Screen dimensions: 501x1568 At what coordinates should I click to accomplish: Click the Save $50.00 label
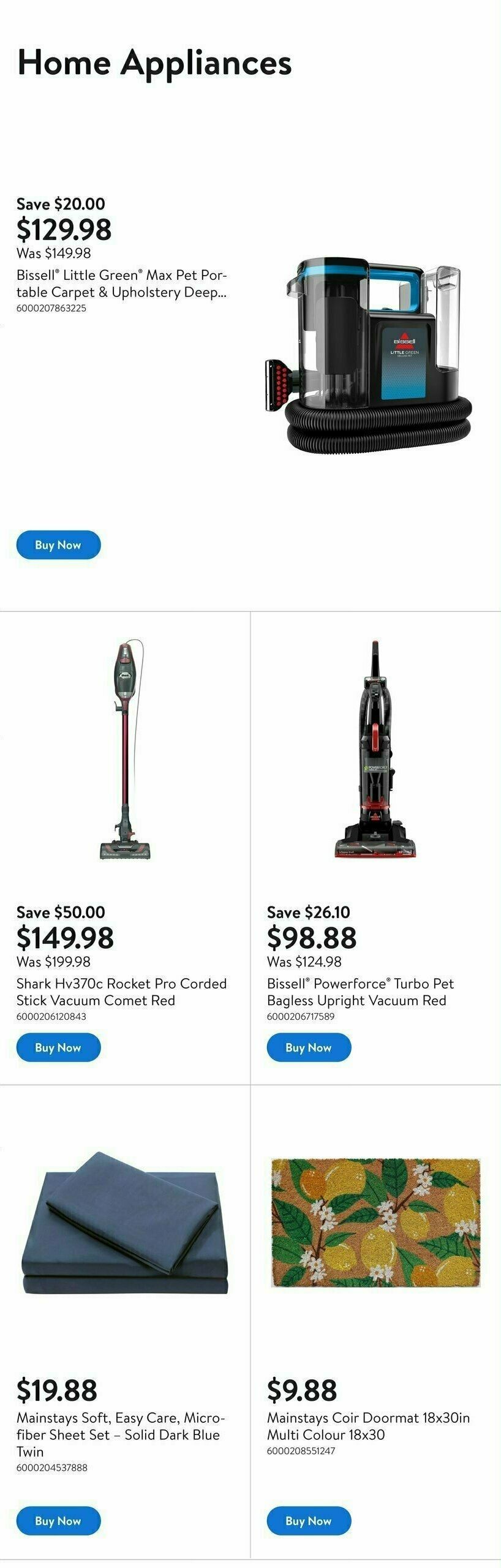59,912
